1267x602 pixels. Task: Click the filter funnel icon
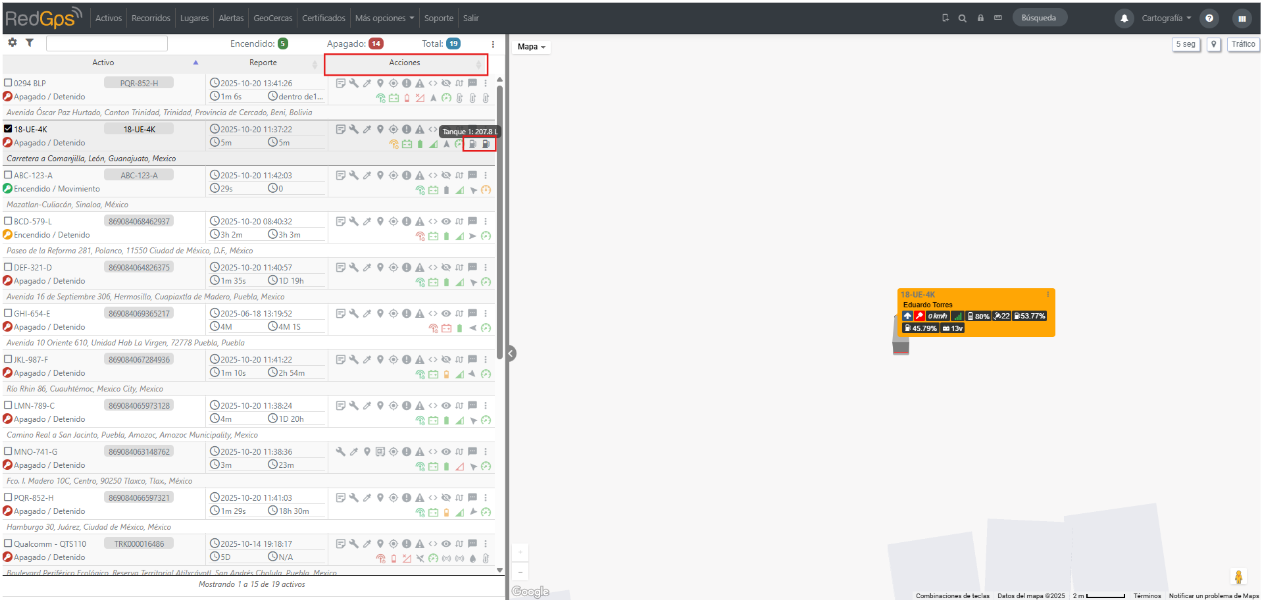29,43
